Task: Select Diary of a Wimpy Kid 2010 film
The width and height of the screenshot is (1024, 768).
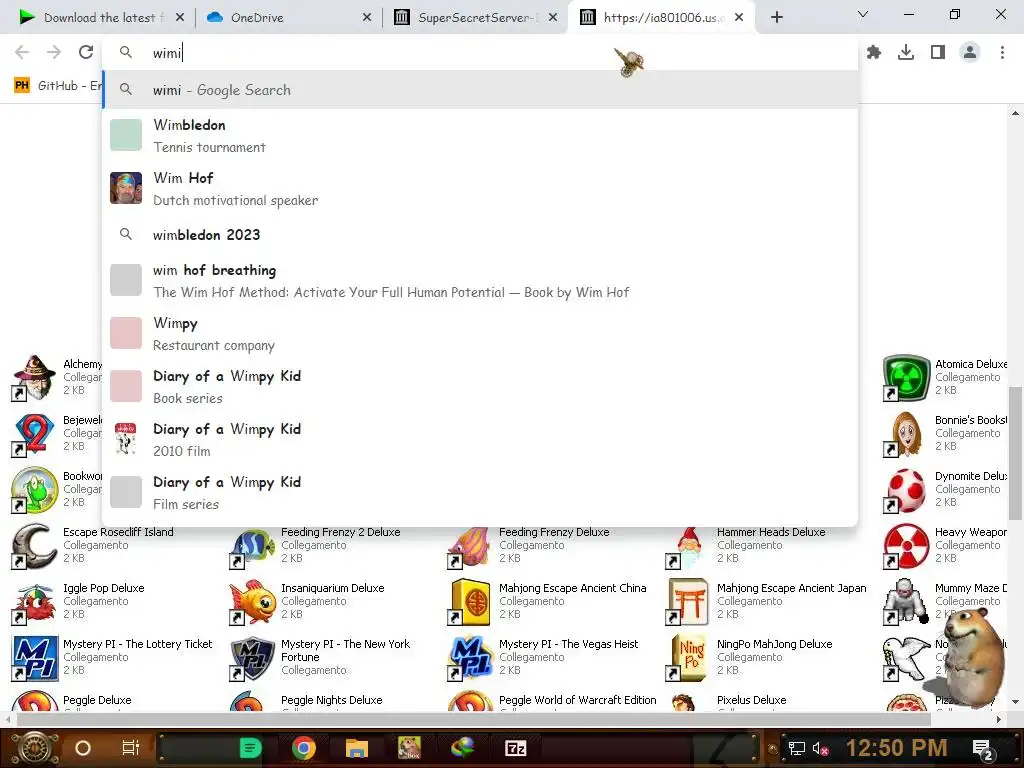Action: 480,440
